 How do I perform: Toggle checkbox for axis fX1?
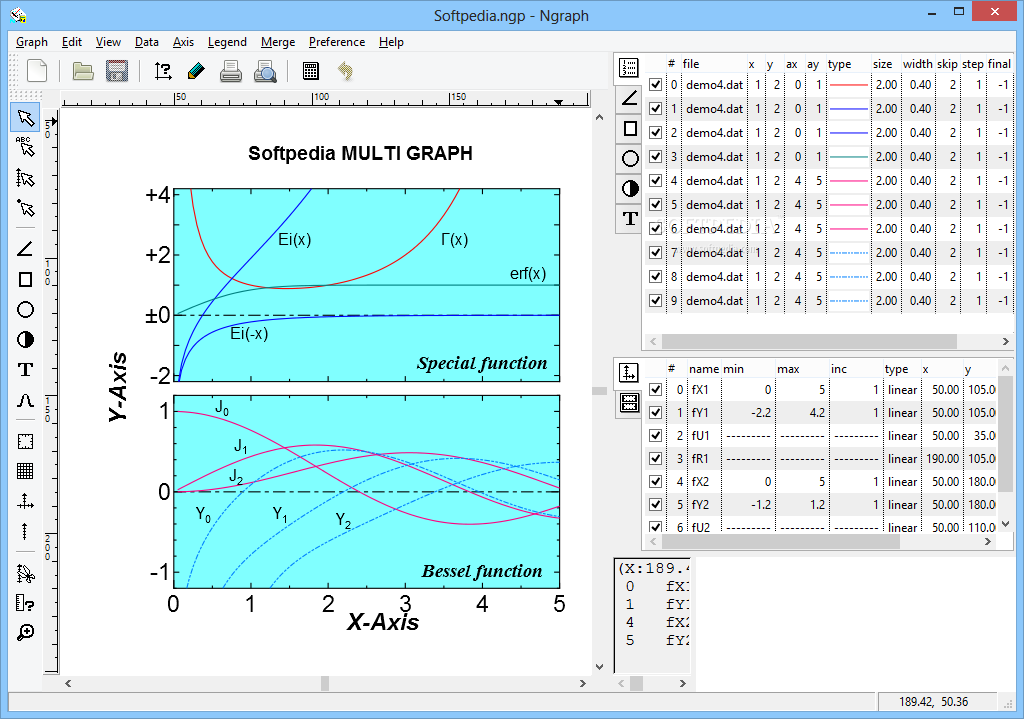click(656, 389)
